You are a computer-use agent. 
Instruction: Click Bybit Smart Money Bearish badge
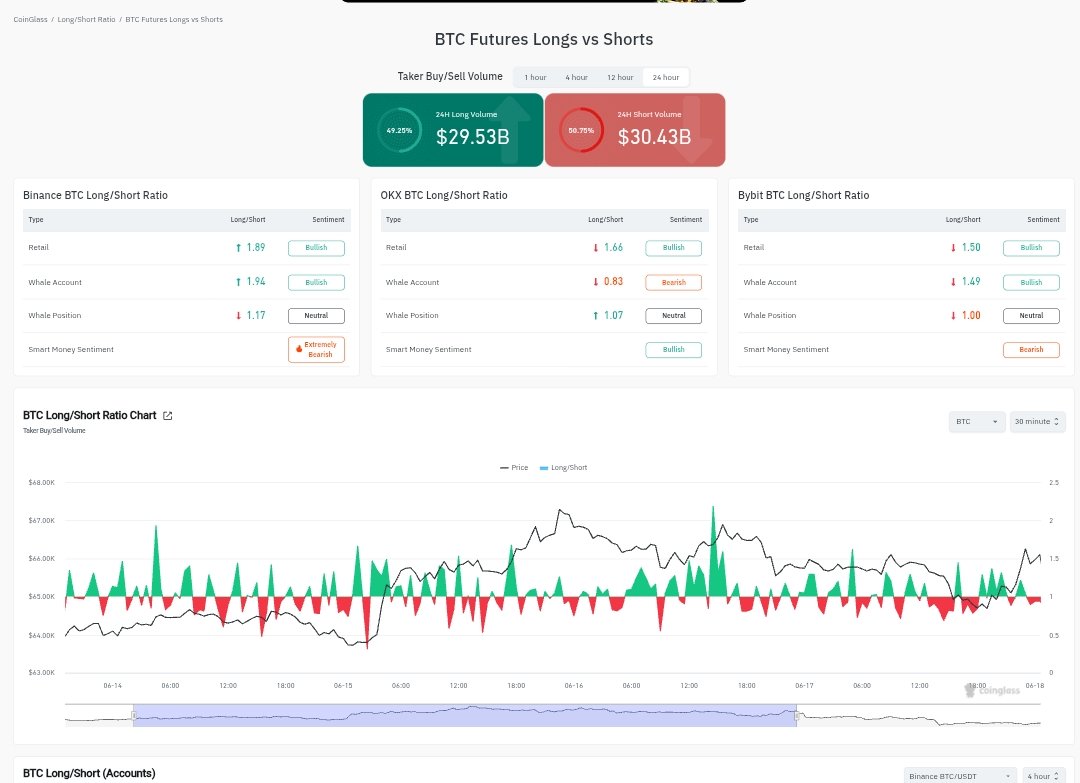pos(1031,350)
